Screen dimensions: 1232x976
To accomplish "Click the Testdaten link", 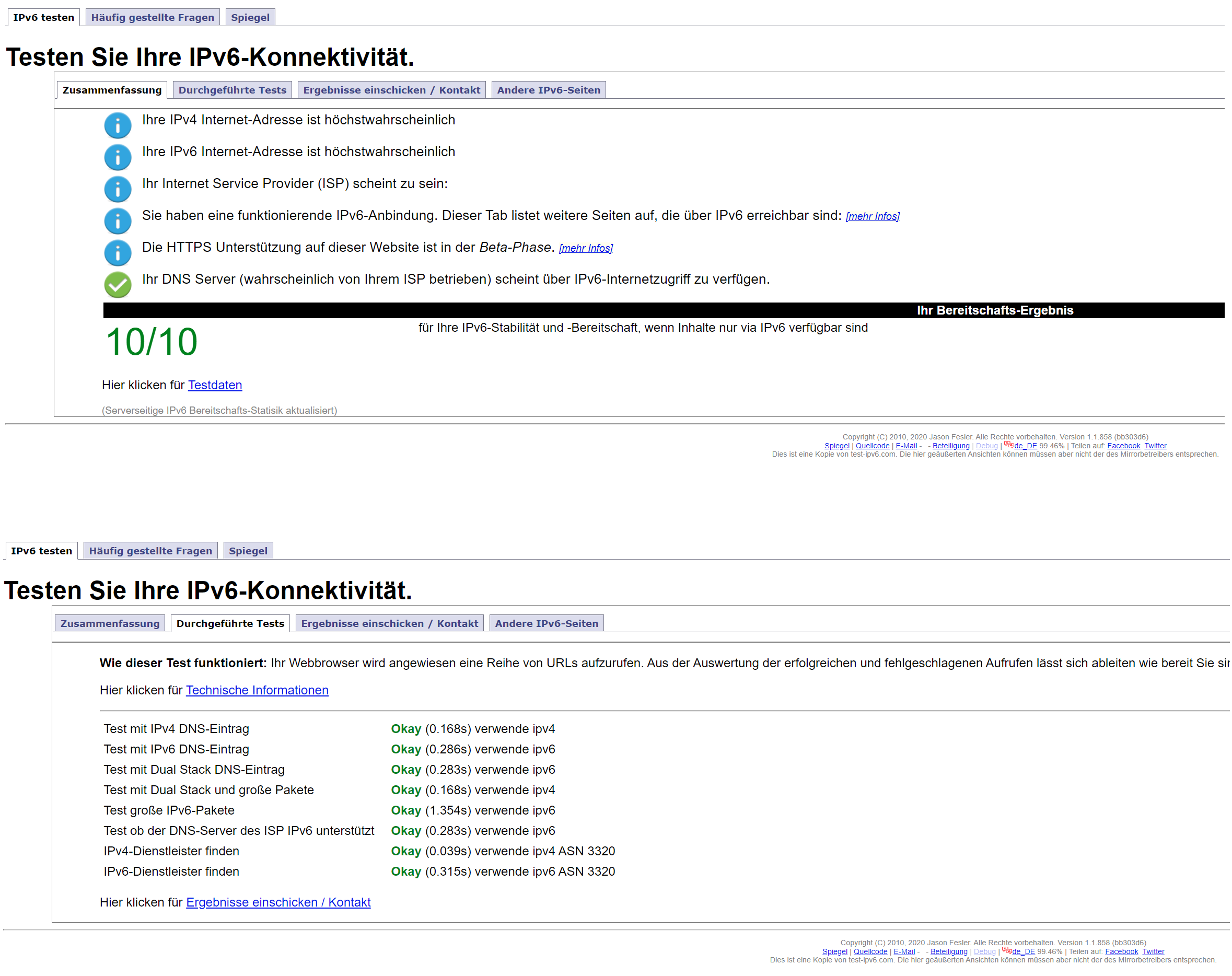I will (x=215, y=385).
